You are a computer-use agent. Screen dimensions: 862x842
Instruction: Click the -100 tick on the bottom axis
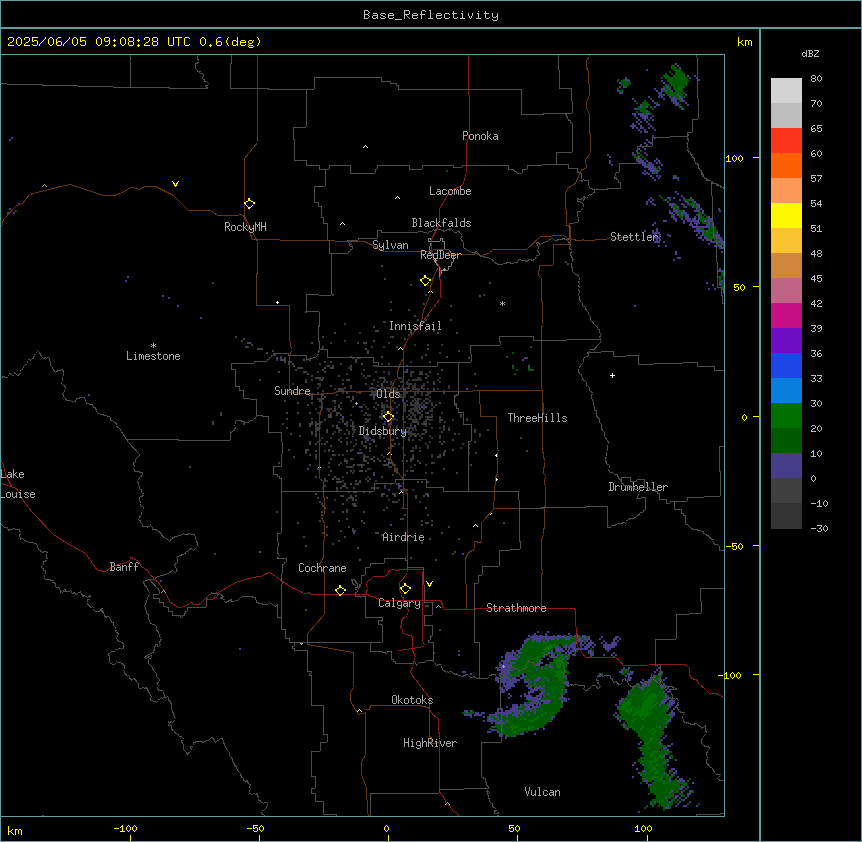point(125,828)
